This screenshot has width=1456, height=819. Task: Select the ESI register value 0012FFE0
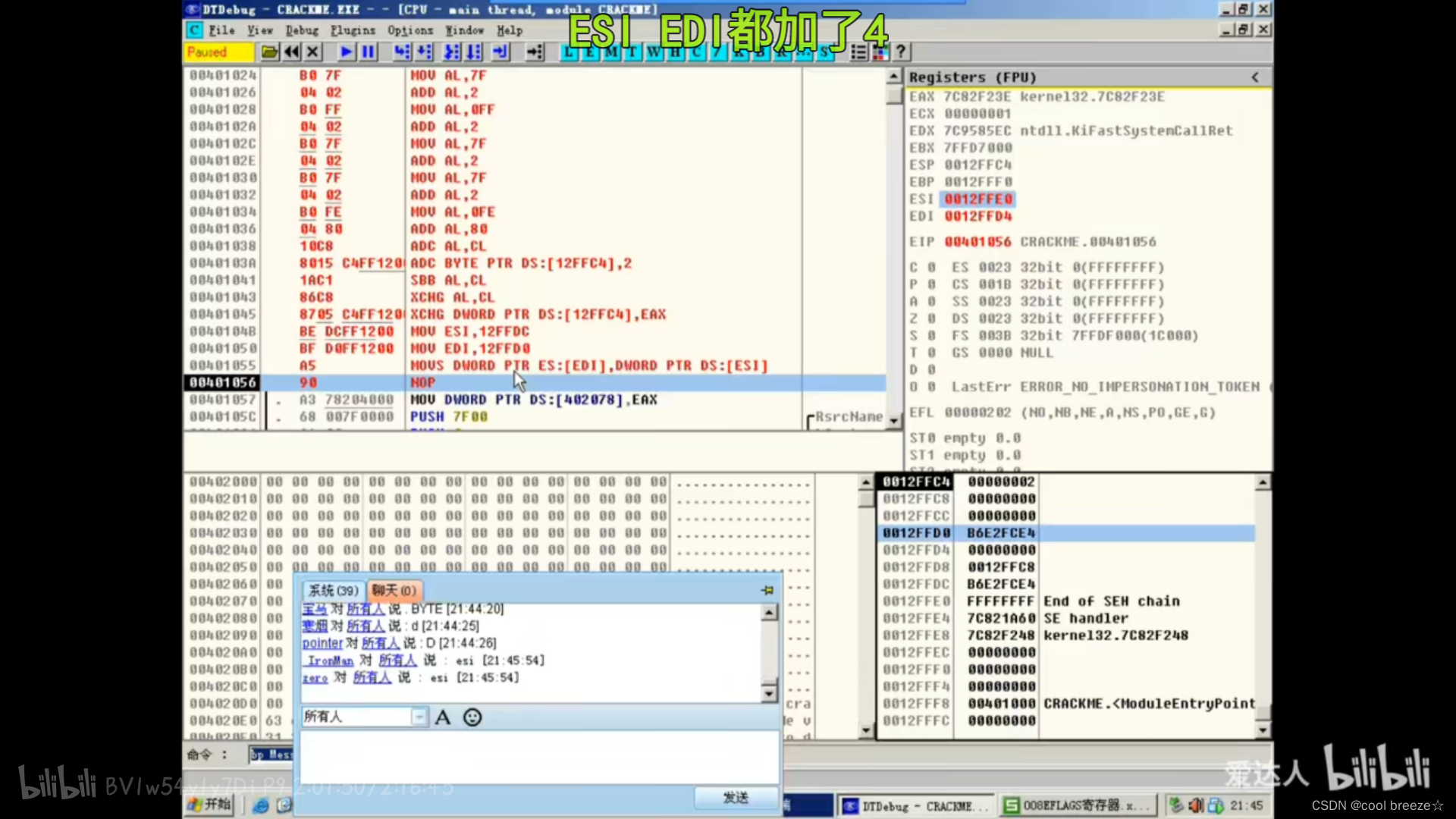(x=978, y=199)
